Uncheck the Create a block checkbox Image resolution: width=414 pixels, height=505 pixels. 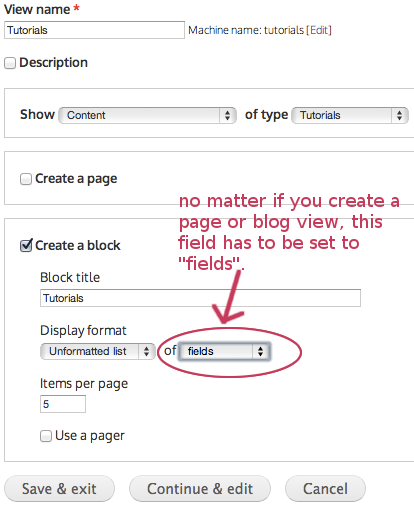[x=26, y=246]
